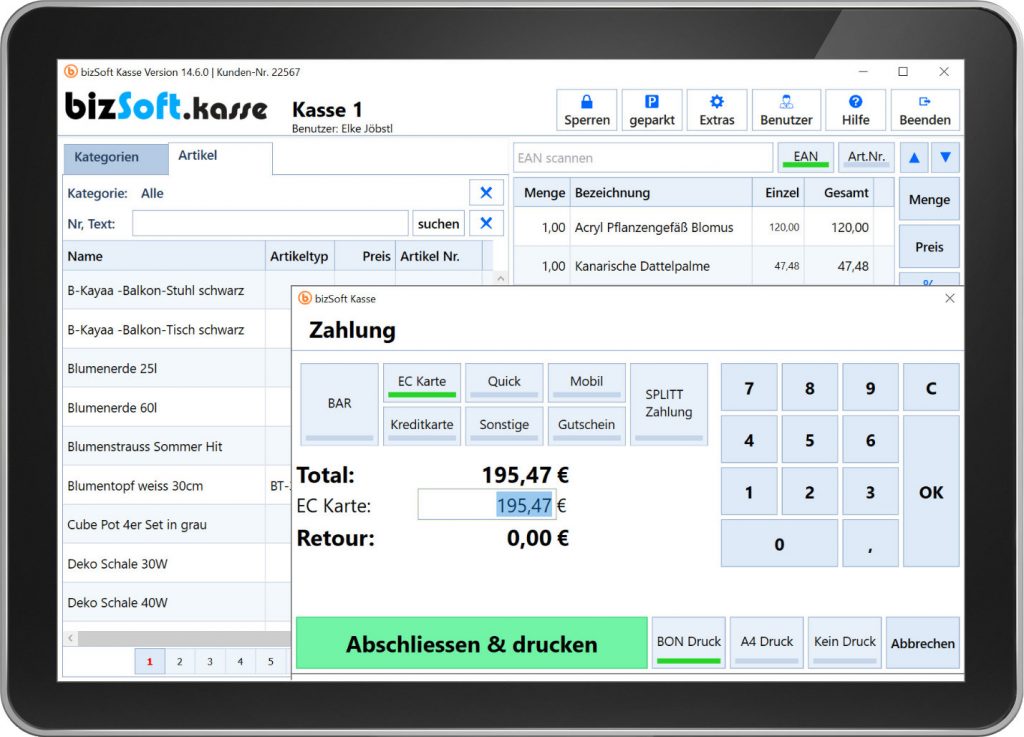Click Abschliessen & drucken
1024x737 pixels.
[472, 643]
